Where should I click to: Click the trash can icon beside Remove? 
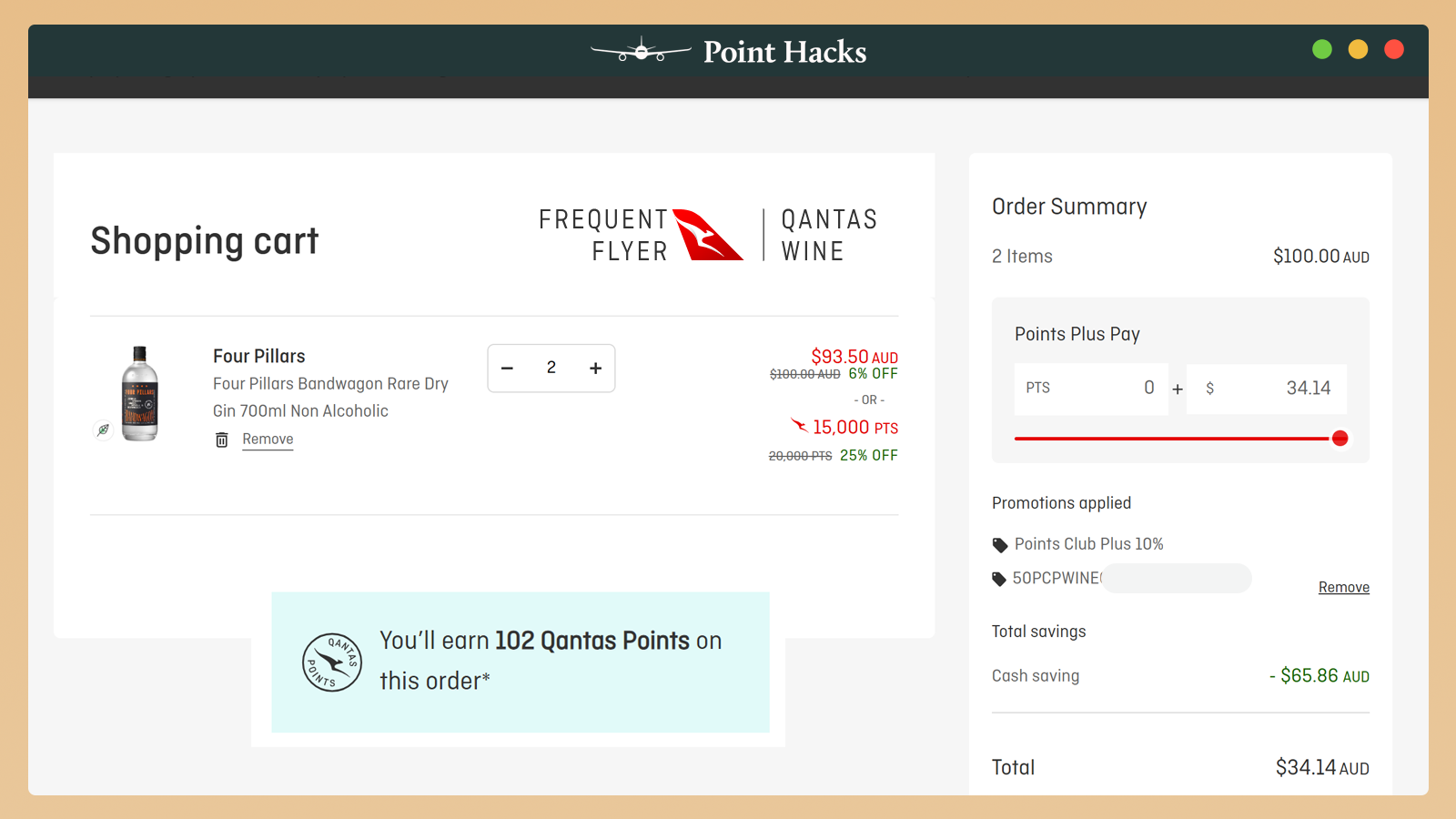coord(221,440)
